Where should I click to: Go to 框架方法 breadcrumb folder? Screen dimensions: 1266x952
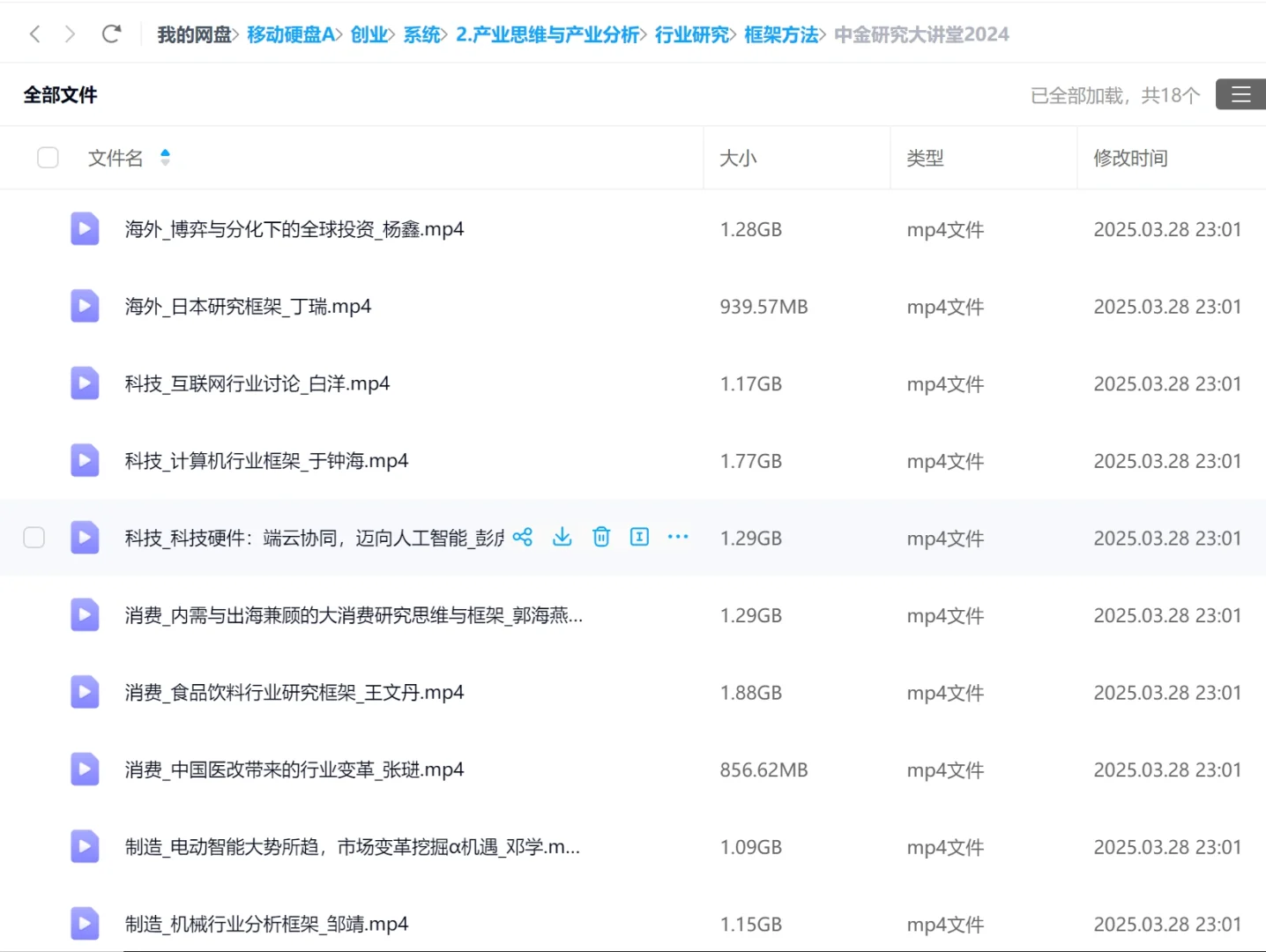(x=781, y=34)
